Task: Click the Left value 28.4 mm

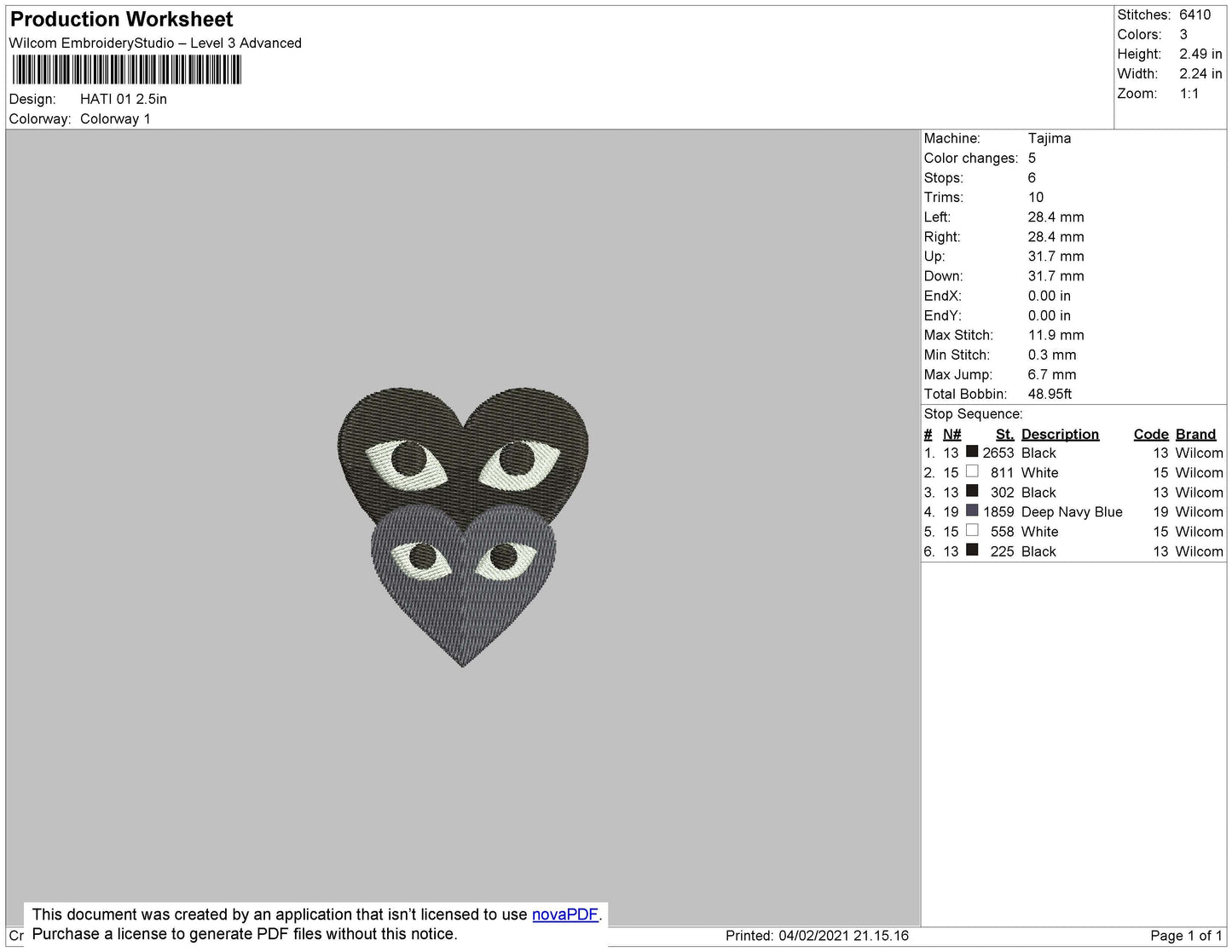Action: tap(1056, 216)
